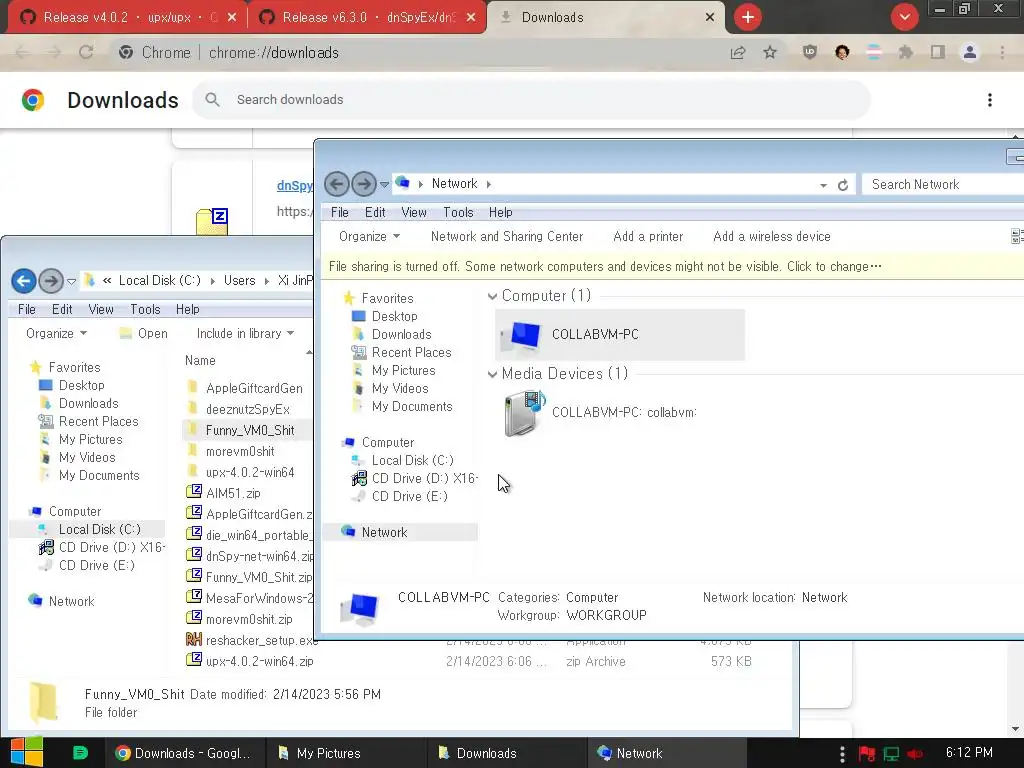Collapse the Computer (1) group
The width and height of the screenshot is (1024, 768).
click(492, 296)
